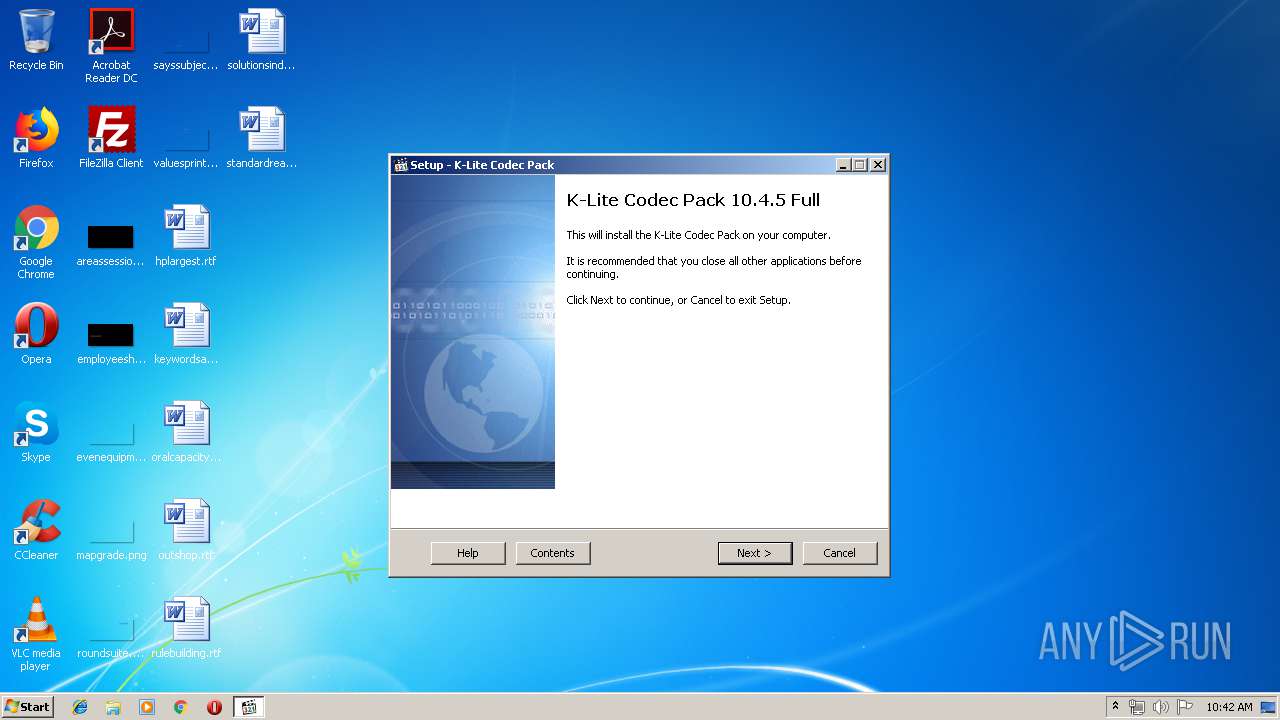Screen dimensions: 1280x720
Task: Launch VLC media player from the desktop
Action: click(x=36, y=634)
